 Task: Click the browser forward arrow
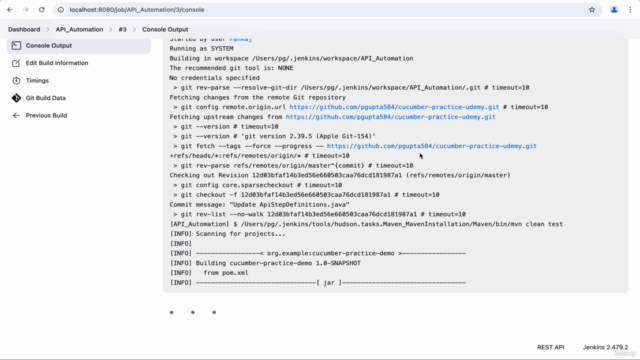(x=26, y=10)
